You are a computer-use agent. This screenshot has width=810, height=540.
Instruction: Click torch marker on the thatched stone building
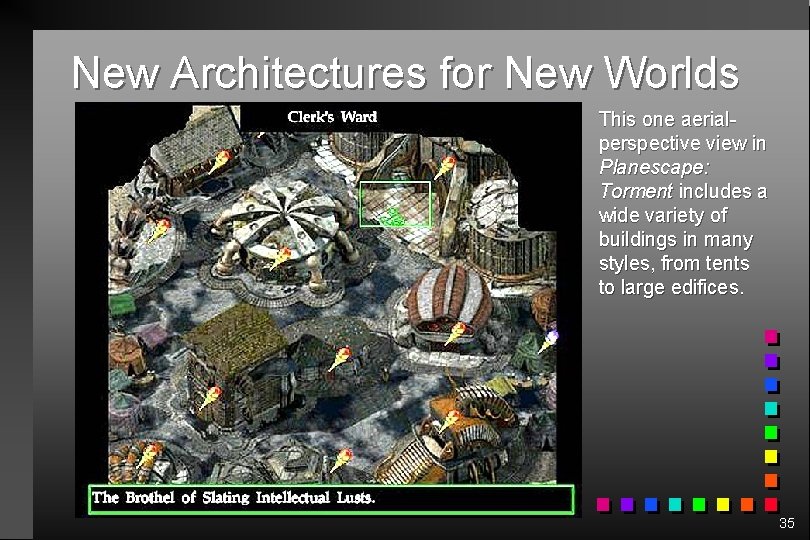coord(219,161)
